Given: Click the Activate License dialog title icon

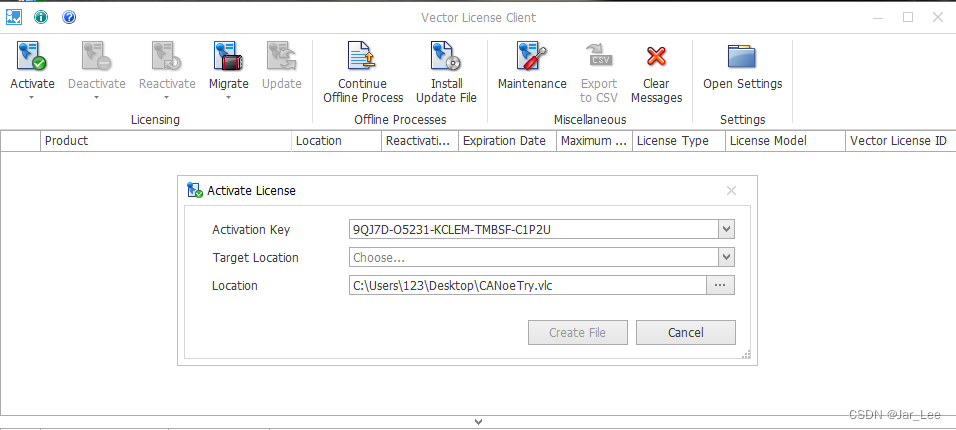Looking at the screenshot, I should pyautogui.click(x=195, y=190).
